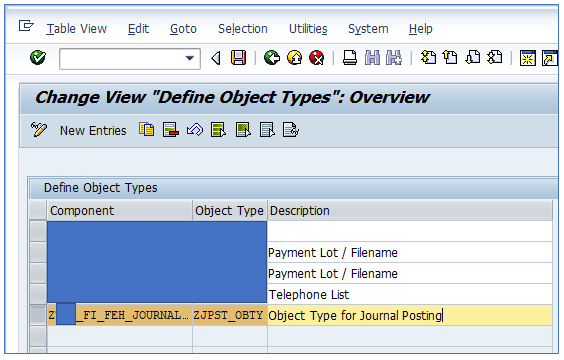Select the row marker for ZJPST_OBTY row
564x360 pixels.
click(38, 315)
